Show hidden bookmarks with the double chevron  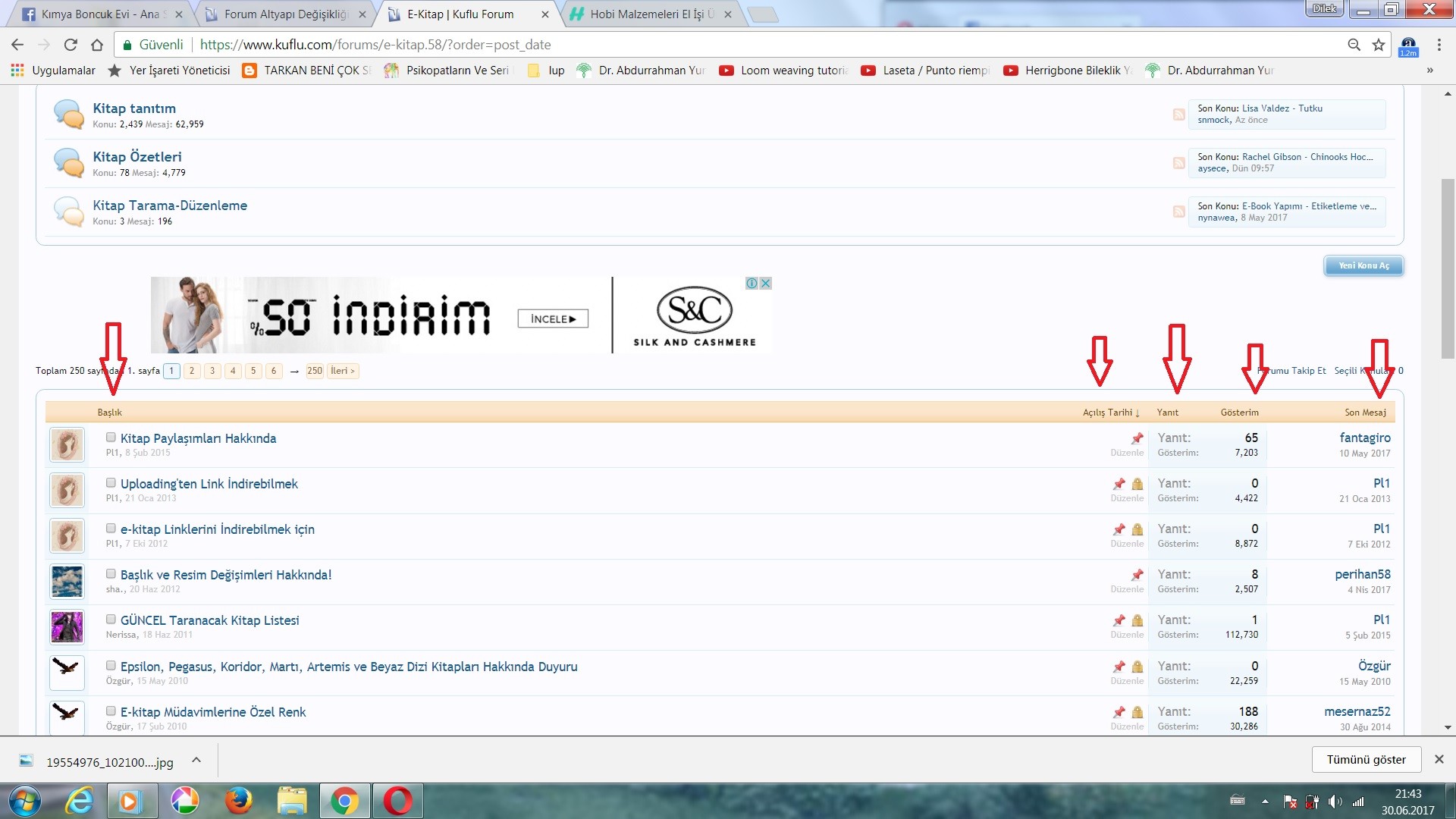(1429, 71)
